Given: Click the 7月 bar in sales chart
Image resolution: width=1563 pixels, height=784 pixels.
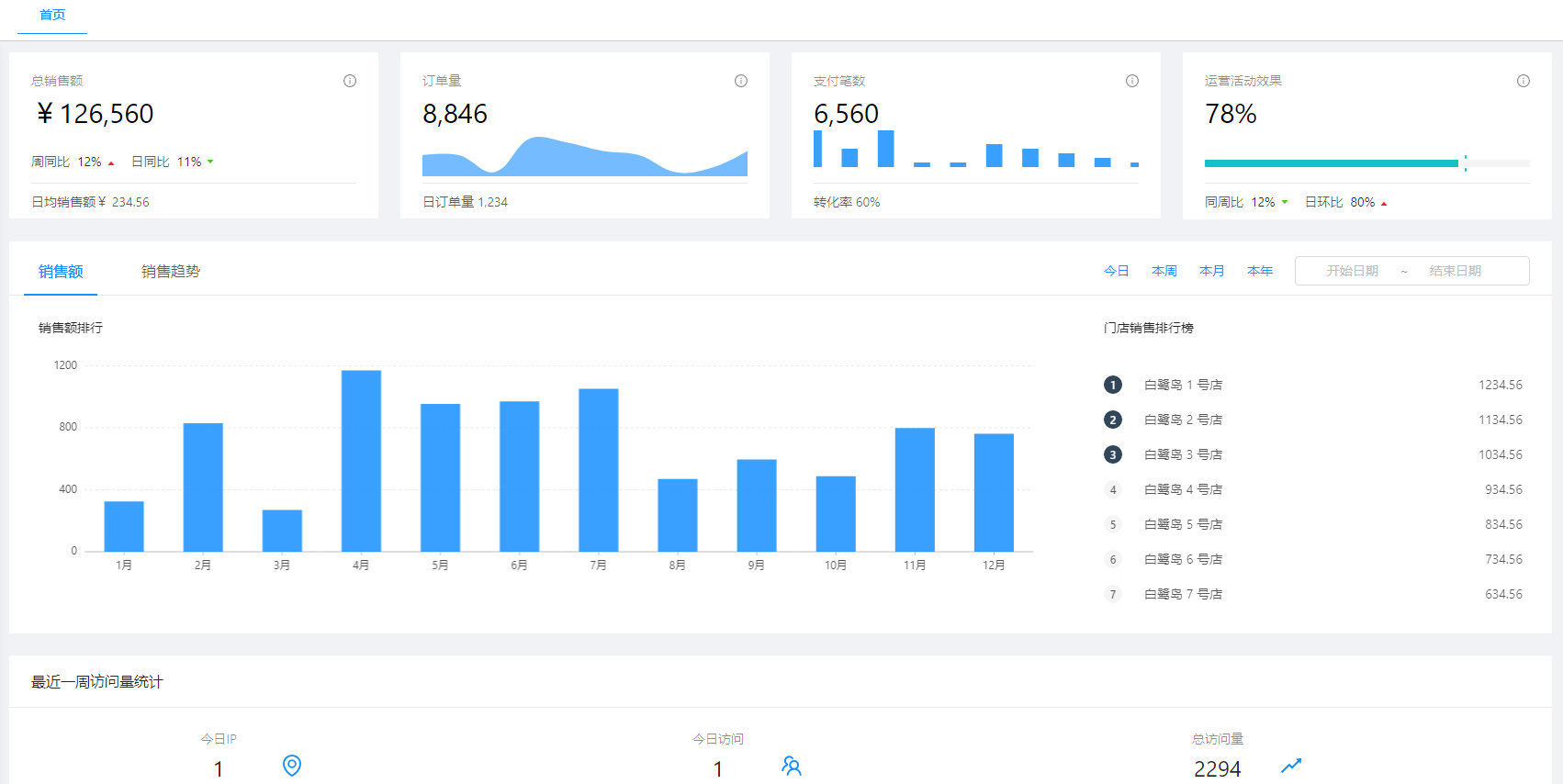Looking at the screenshot, I should pos(599,470).
